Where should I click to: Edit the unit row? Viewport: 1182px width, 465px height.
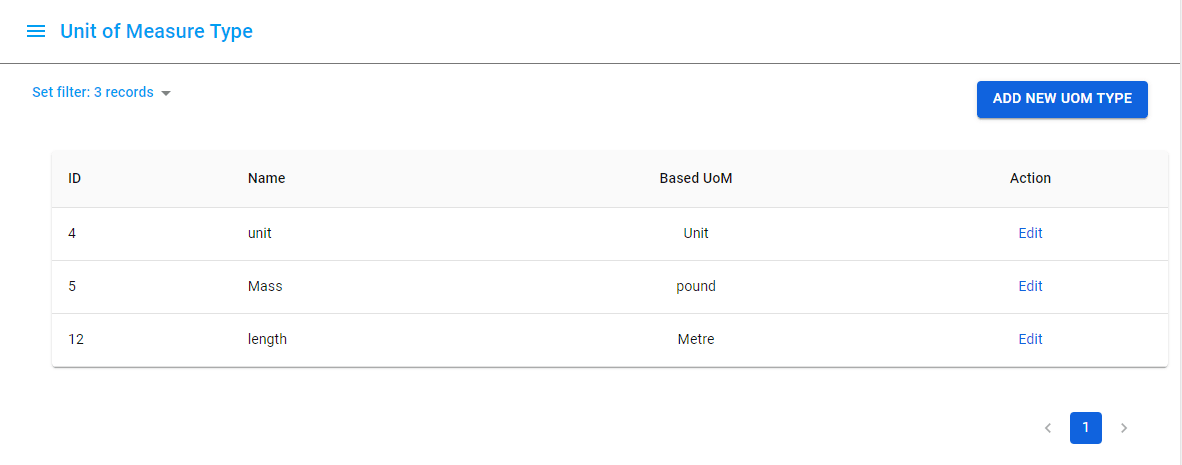tap(1030, 233)
